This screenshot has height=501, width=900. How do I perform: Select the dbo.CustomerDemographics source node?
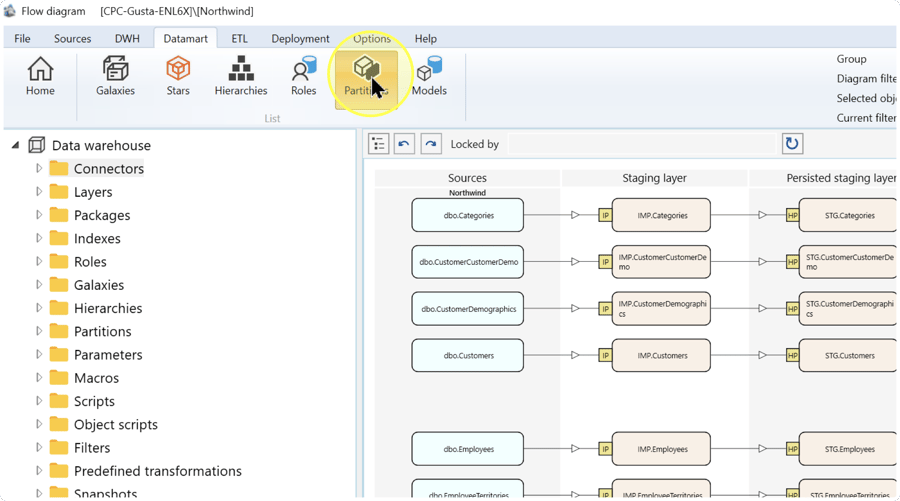tap(468, 309)
